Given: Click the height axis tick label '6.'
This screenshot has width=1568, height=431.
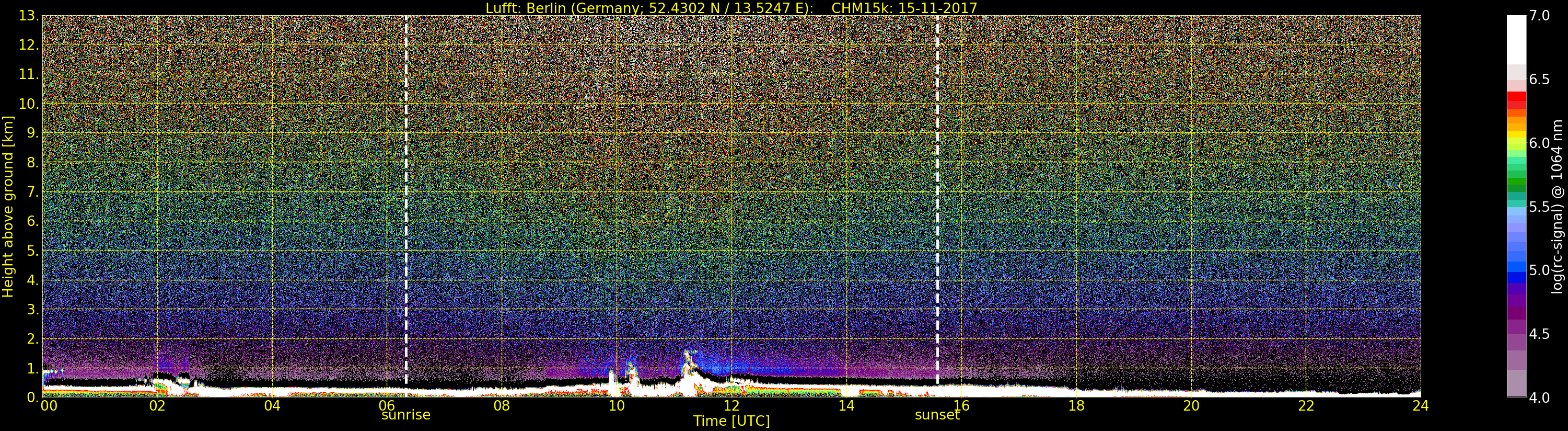Looking at the screenshot, I should [x=33, y=221].
